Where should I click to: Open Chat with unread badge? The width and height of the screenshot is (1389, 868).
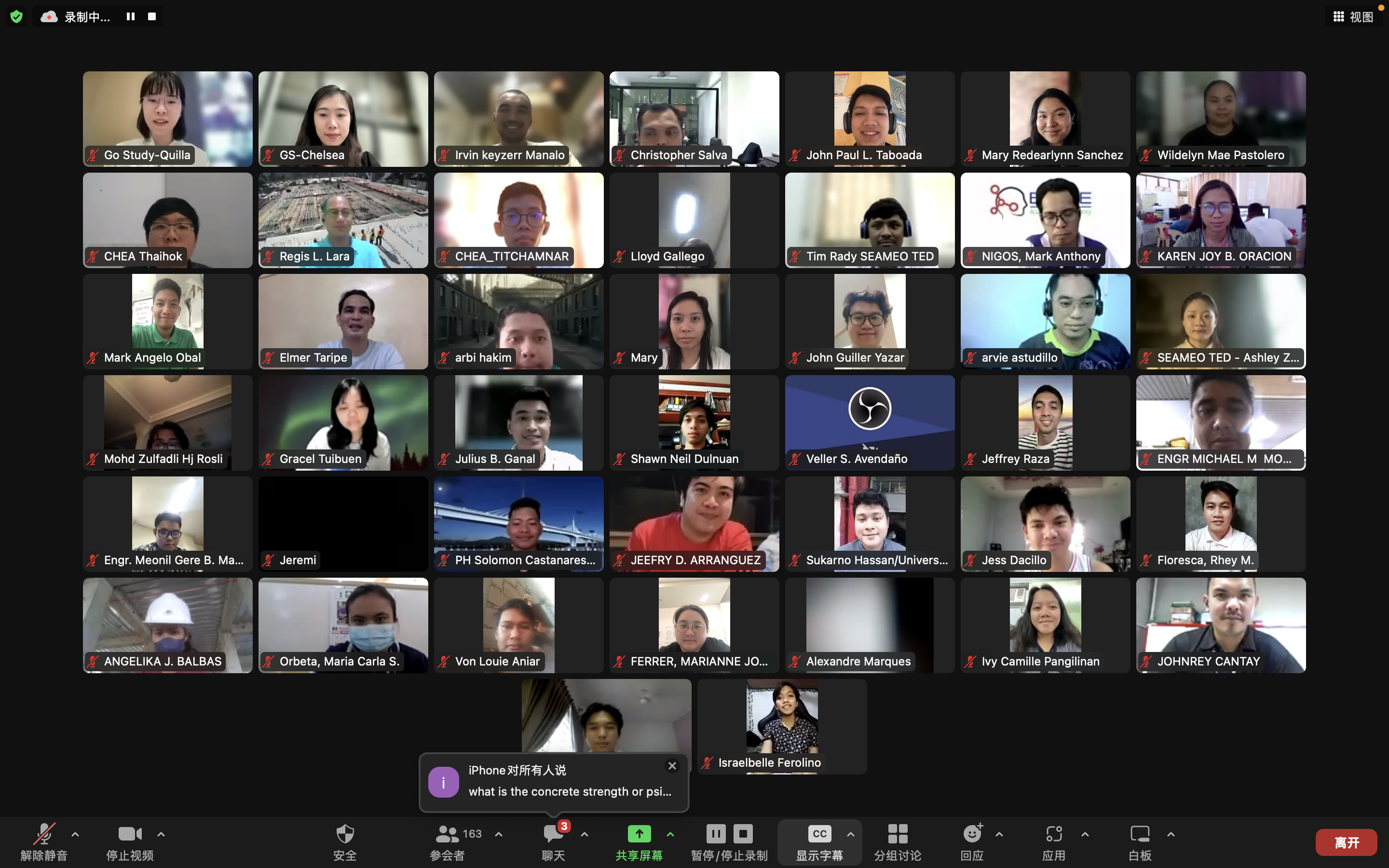point(553,834)
